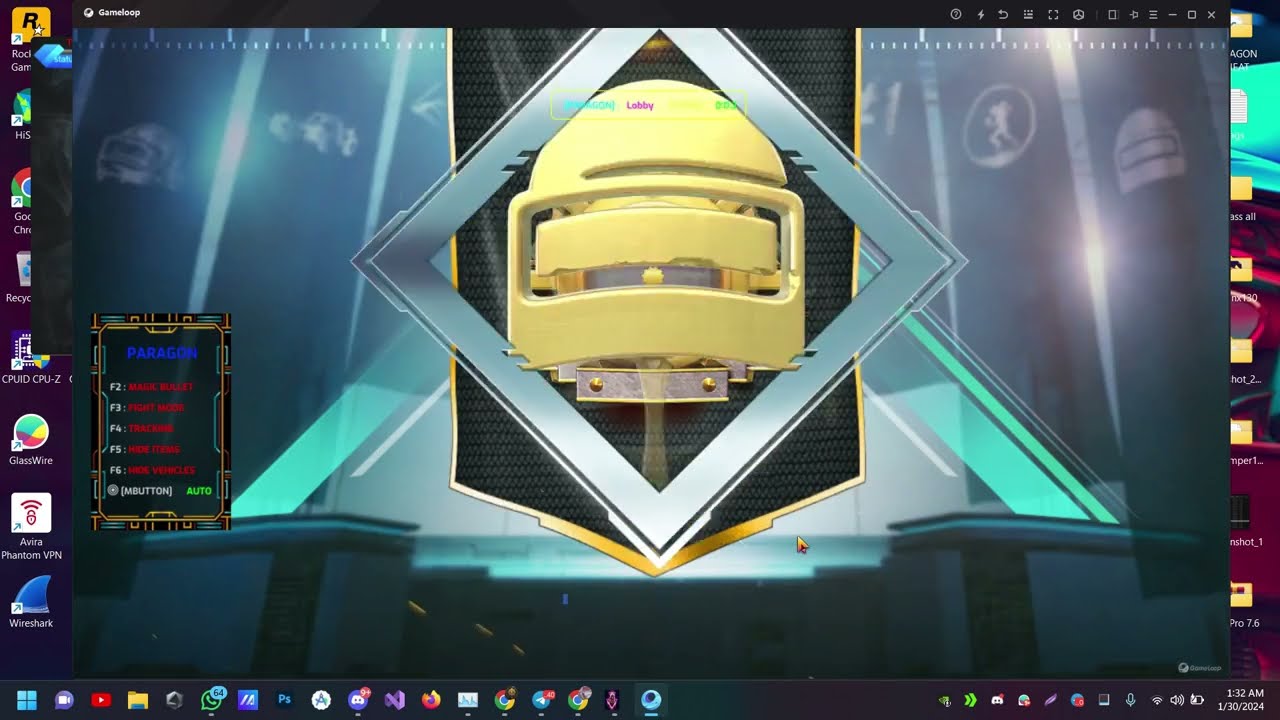The image size is (1280, 720).
Task: Open Discord from the taskbar
Action: click(x=357, y=700)
